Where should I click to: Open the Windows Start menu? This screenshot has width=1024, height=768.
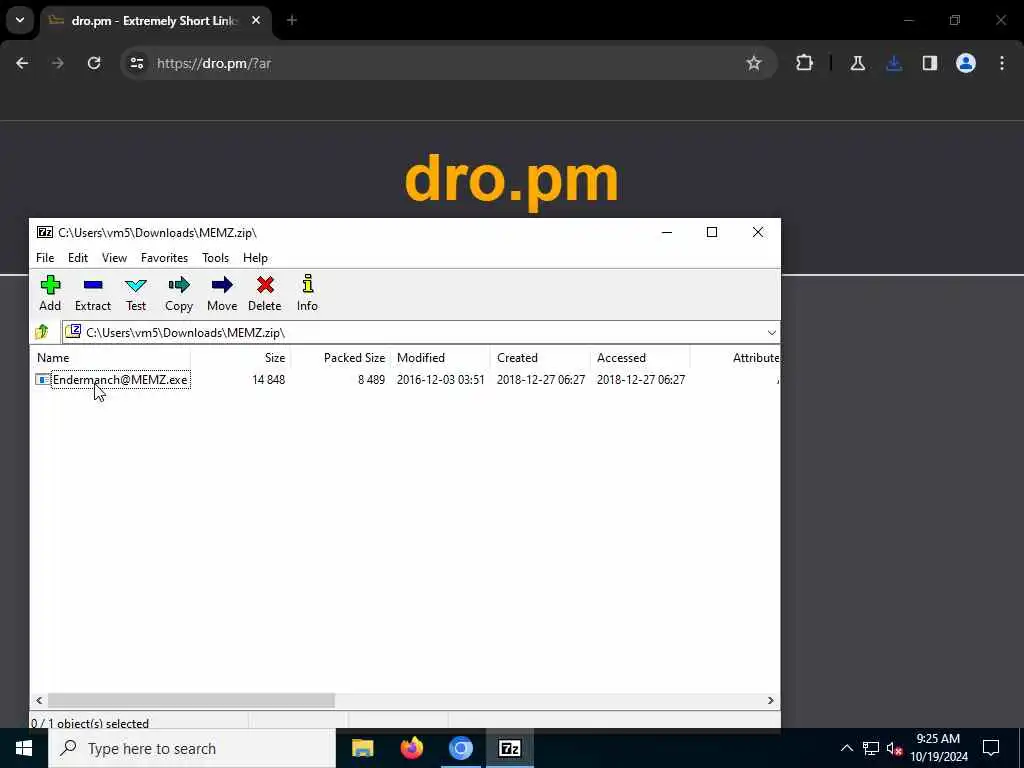[x=24, y=748]
